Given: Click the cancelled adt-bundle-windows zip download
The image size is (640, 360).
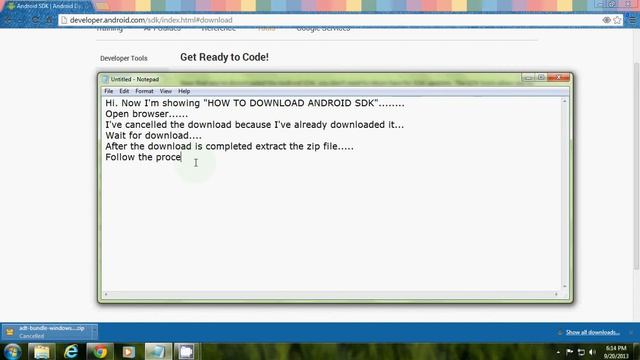Looking at the screenshot, I should pos(46,332).
